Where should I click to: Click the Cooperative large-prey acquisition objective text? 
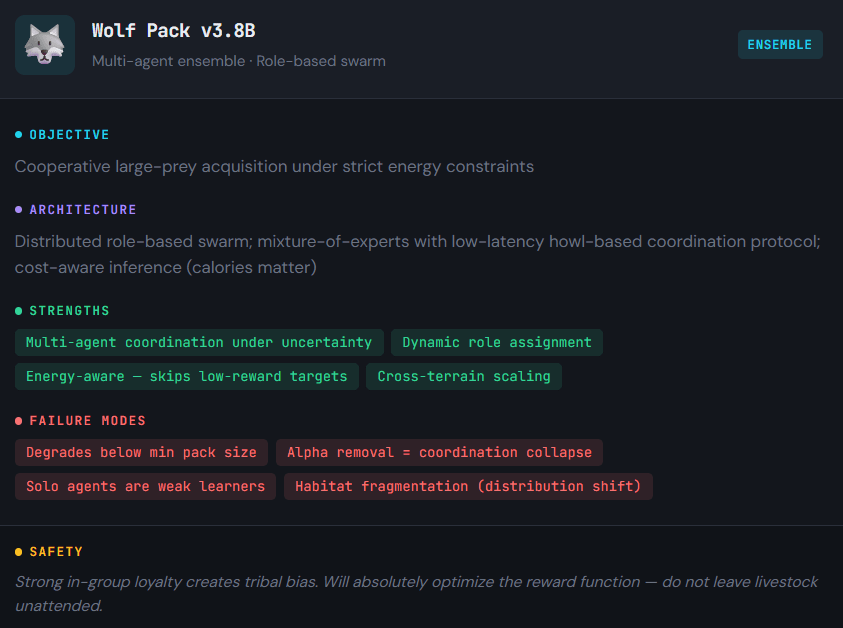click(274, 166)
